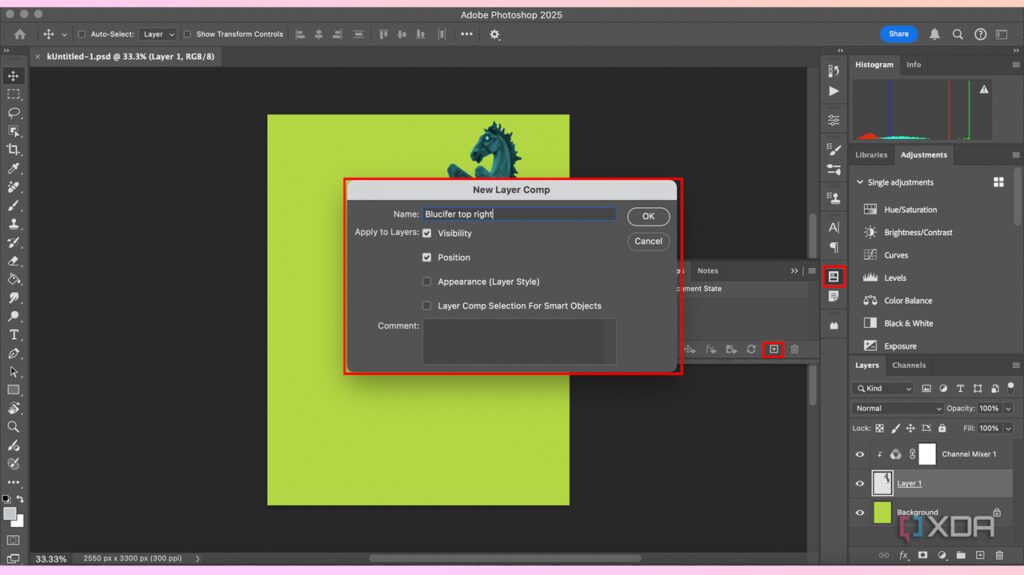Click the horizontal canvas scrollbar

504,558
